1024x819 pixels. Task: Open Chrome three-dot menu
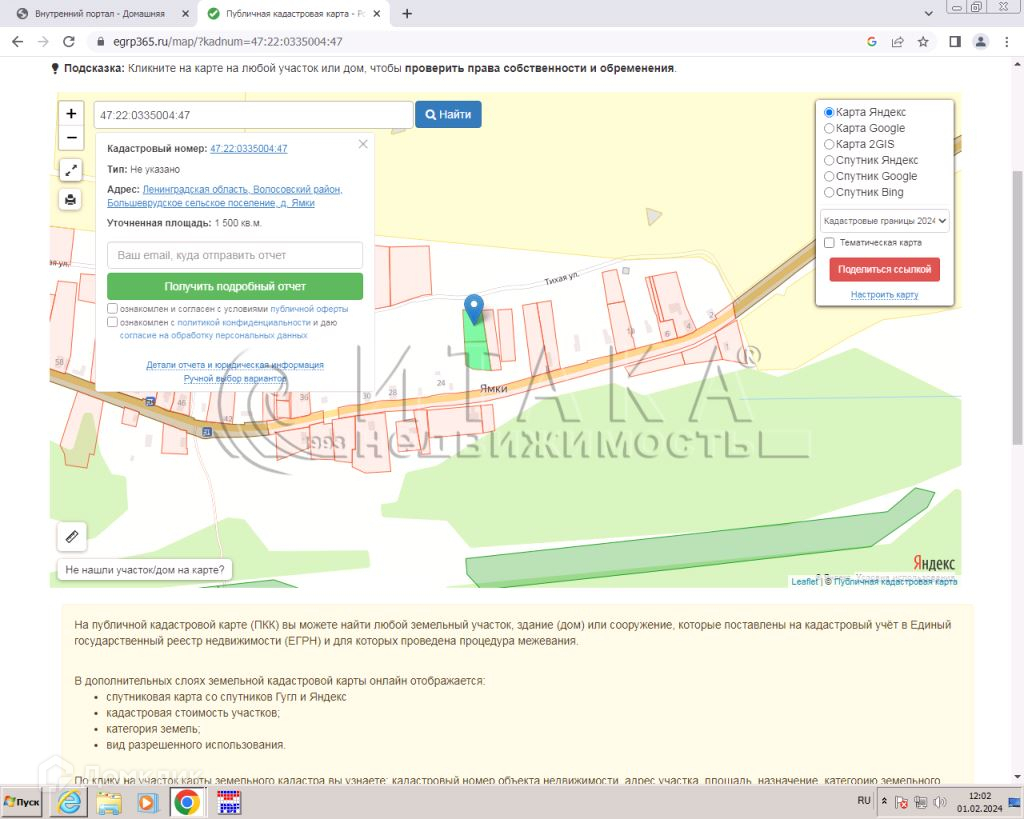click(x=1006, y=42)
